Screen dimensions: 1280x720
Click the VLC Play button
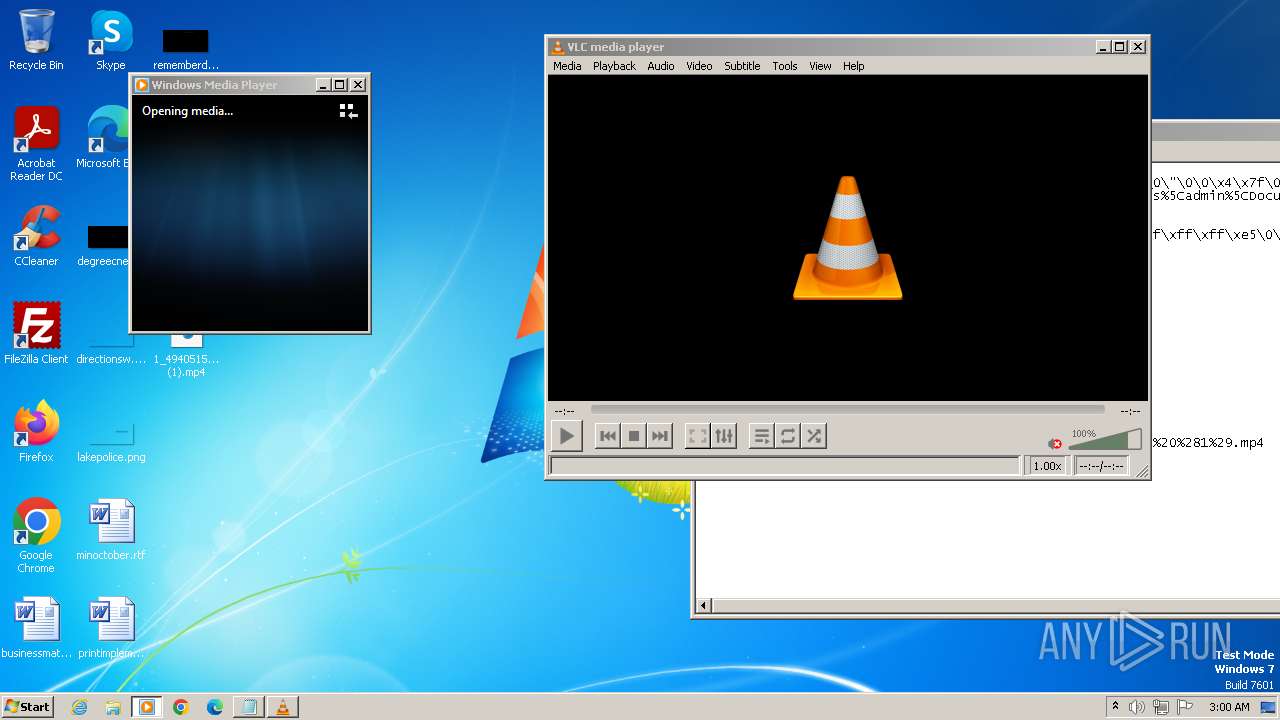(x=566, y=436)
